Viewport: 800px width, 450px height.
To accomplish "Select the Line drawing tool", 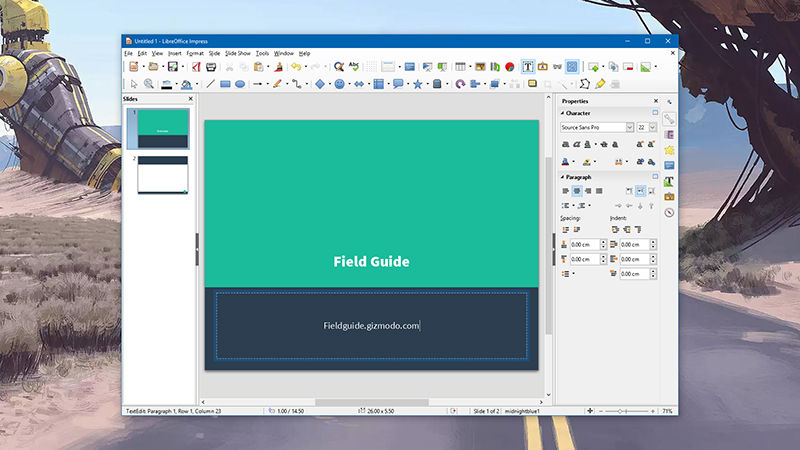I will (210, 84).
